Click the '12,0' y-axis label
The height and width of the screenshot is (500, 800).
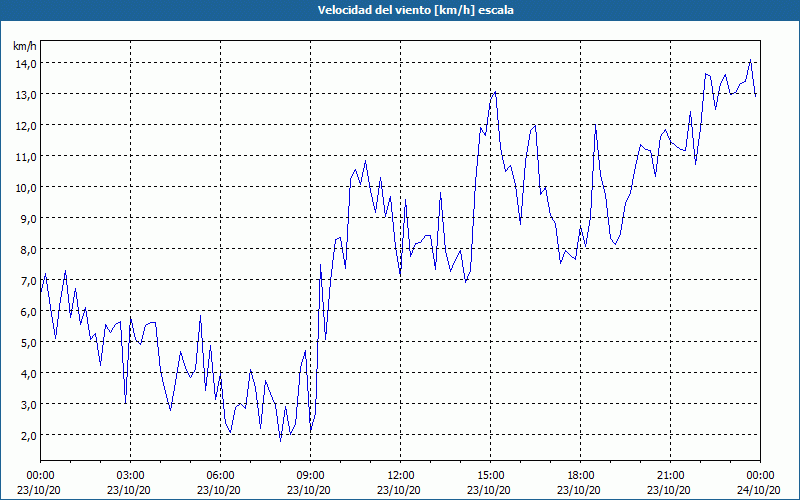pos(26,126)
